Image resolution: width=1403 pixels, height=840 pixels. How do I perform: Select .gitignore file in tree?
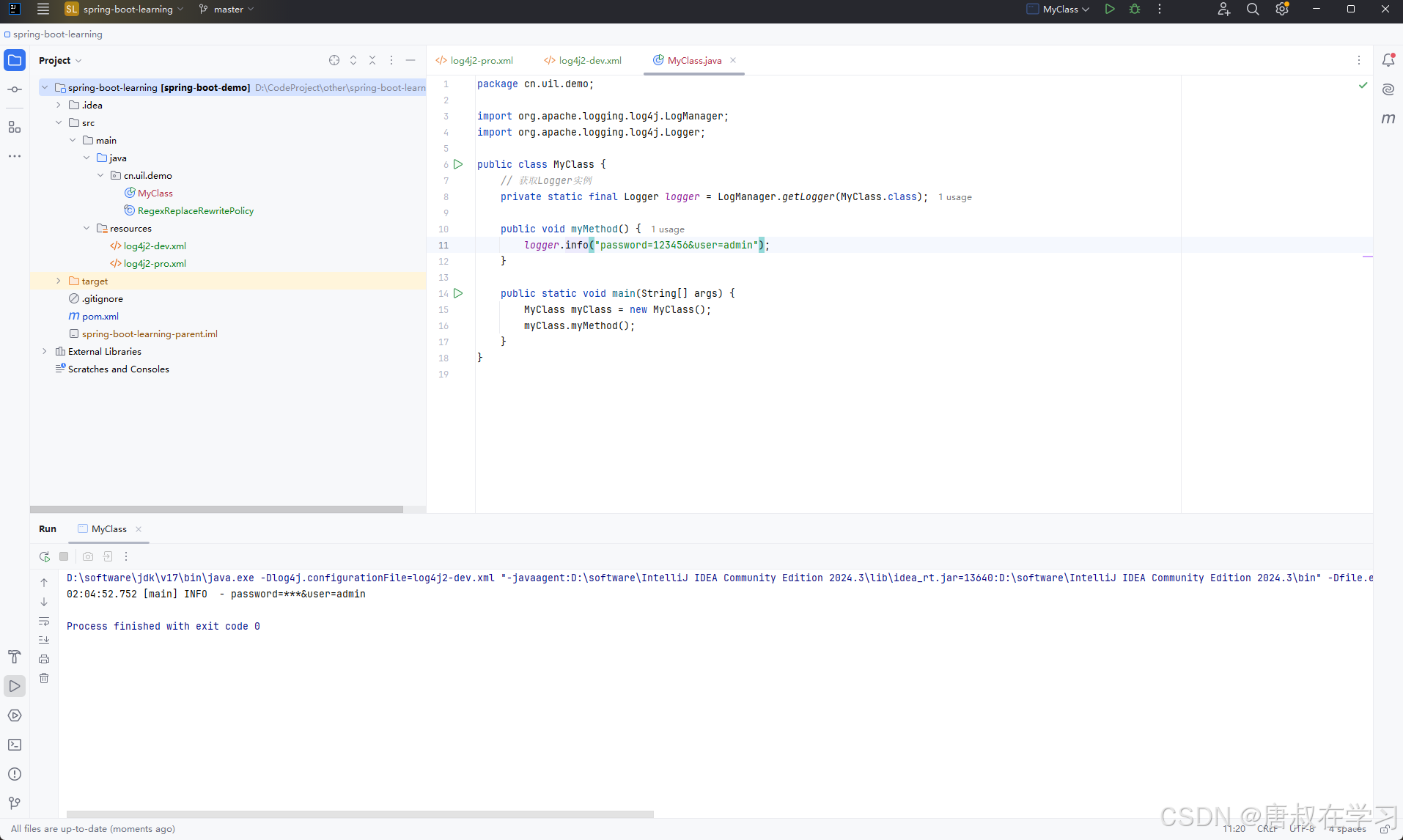tap(102, 298)
